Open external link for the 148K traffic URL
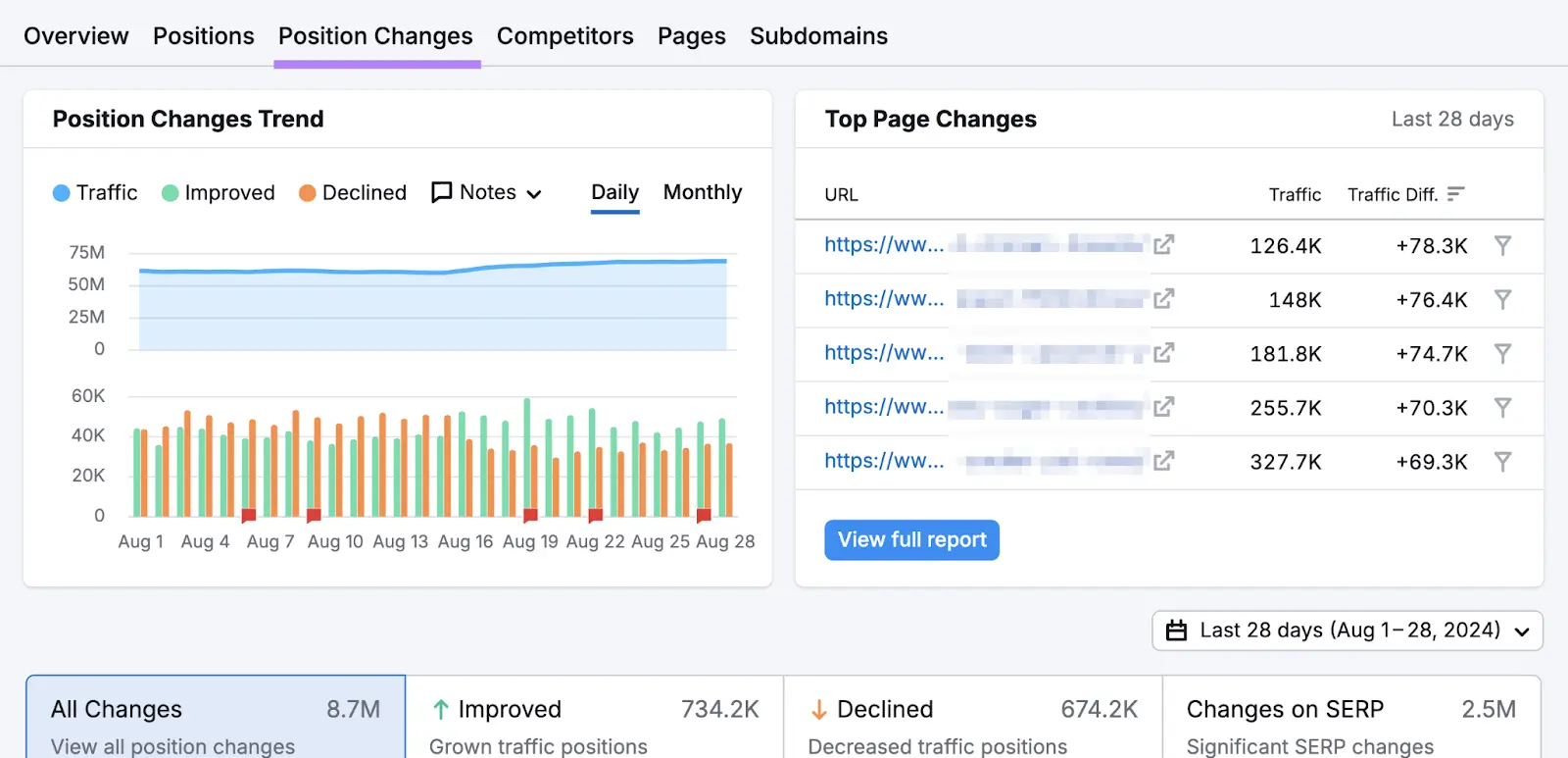The width and height of the screenshot is (1568, 758). (1163, 299)
